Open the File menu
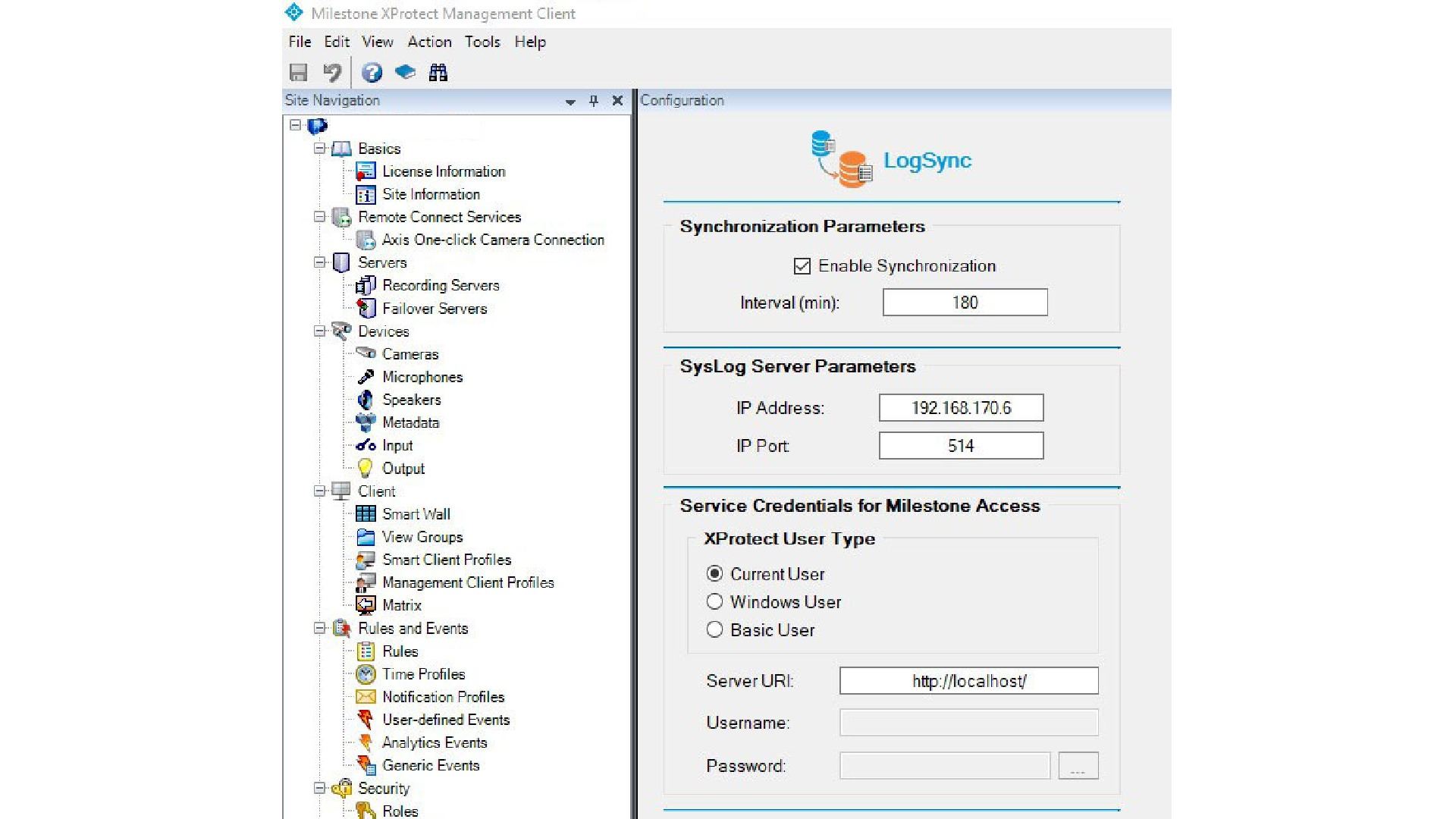The width and height of the screenshot is (1456, 819). (x=300, y=42)
